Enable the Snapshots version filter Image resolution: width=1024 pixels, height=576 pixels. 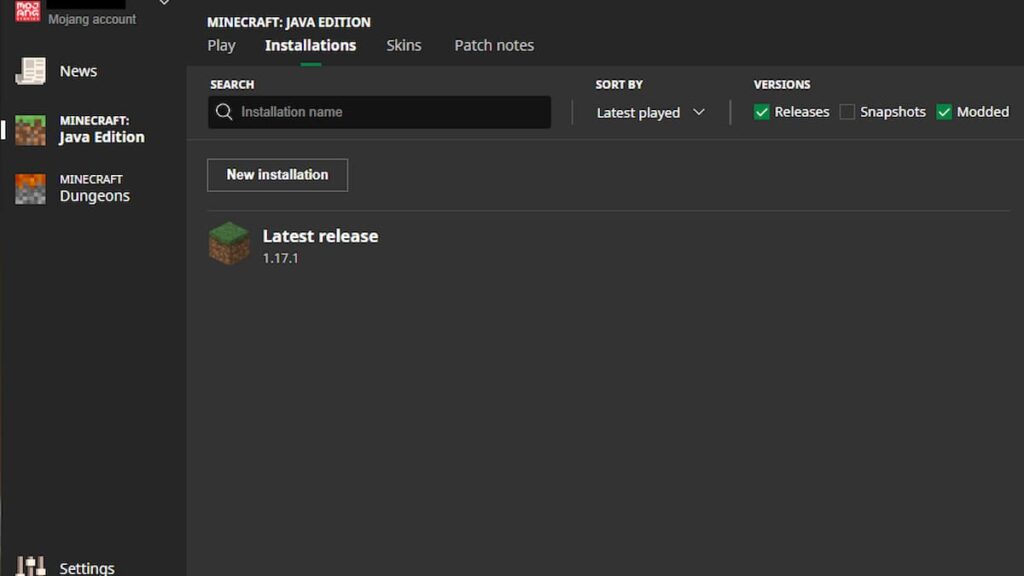pos(847,112)
